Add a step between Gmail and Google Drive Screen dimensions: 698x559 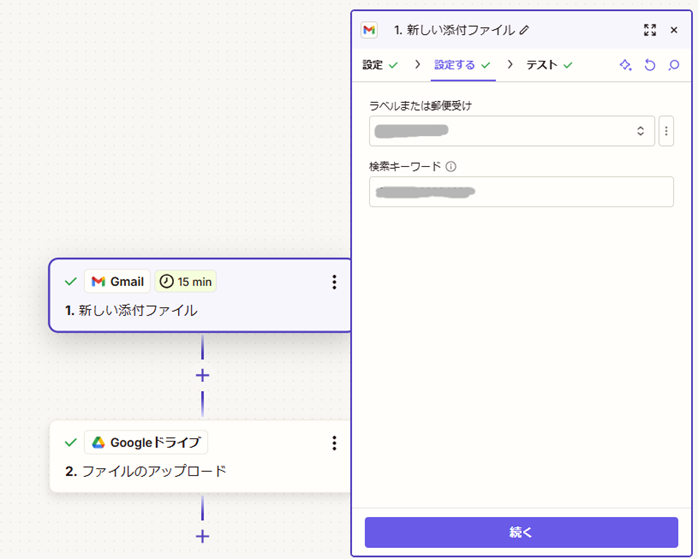[x=203, y=376]
